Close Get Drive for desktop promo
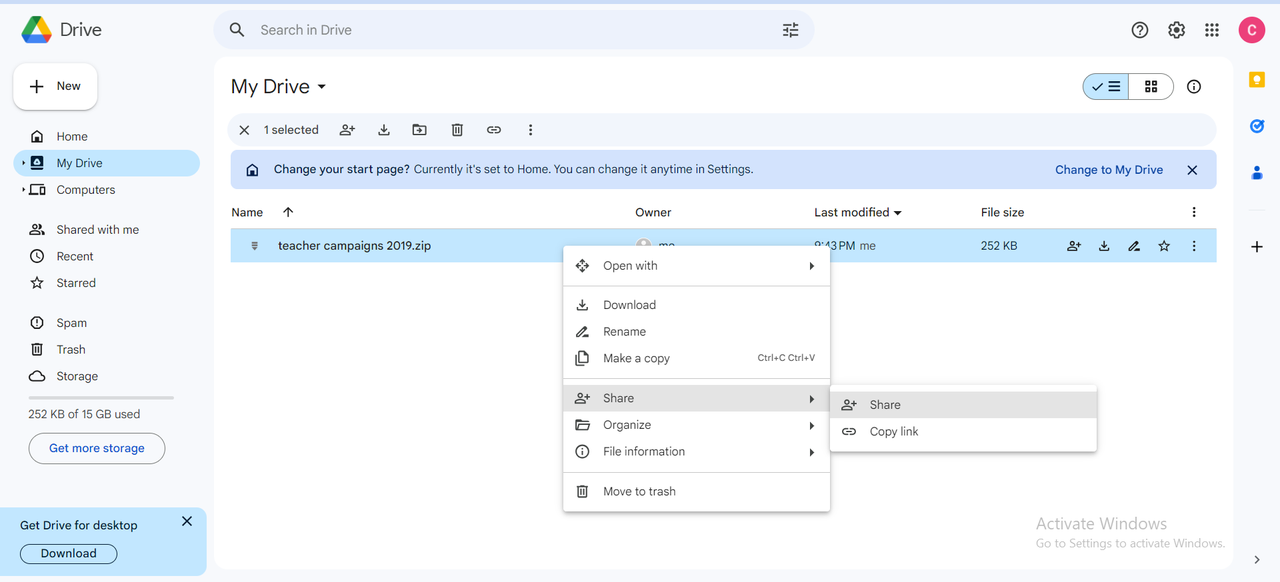The width and height of the screenshot is (1280, 582). pos(187,521)
